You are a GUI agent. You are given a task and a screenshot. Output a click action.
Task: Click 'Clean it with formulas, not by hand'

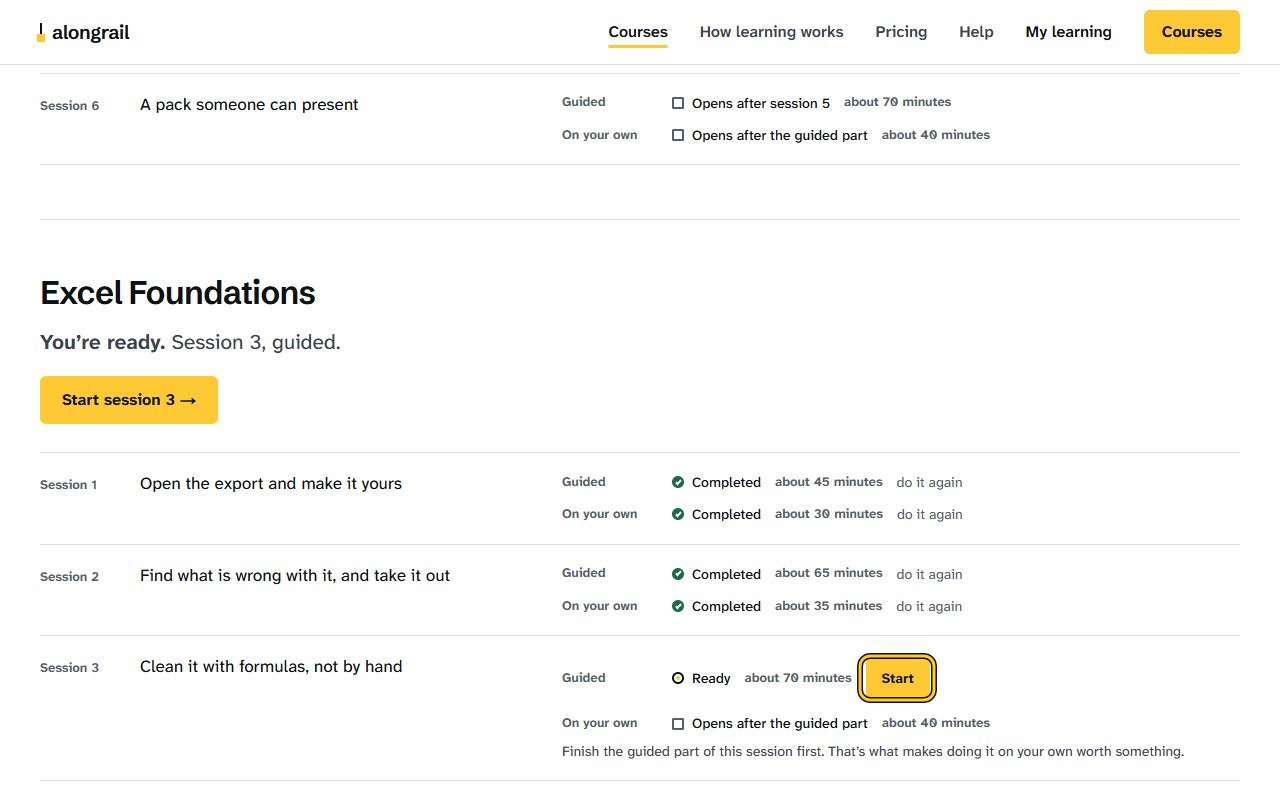(x=271, y=667)
